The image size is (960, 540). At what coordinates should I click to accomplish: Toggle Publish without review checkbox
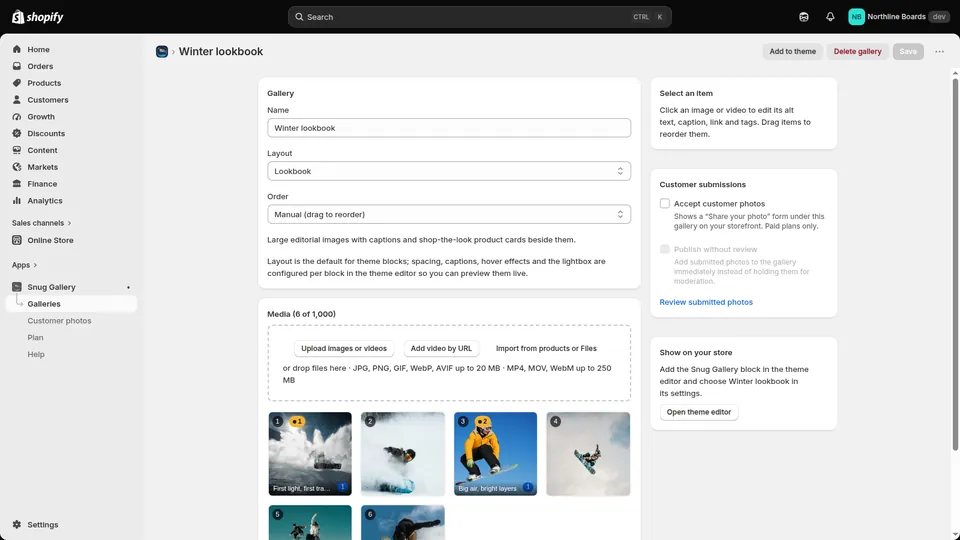click(665, 249)
